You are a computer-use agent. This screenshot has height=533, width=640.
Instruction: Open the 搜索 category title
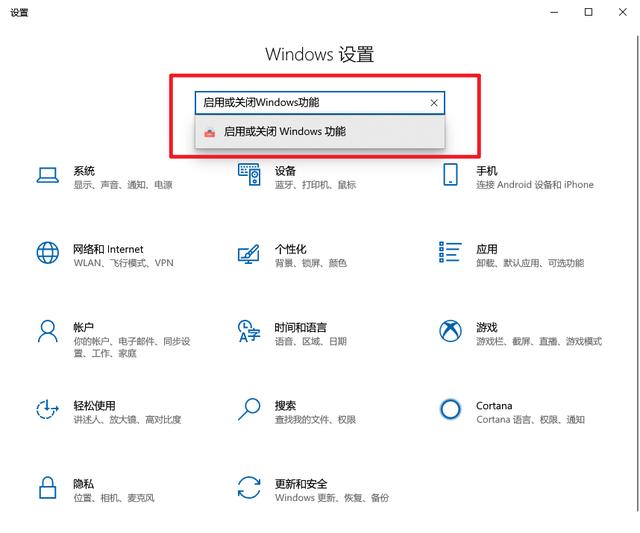coord(285,405)
